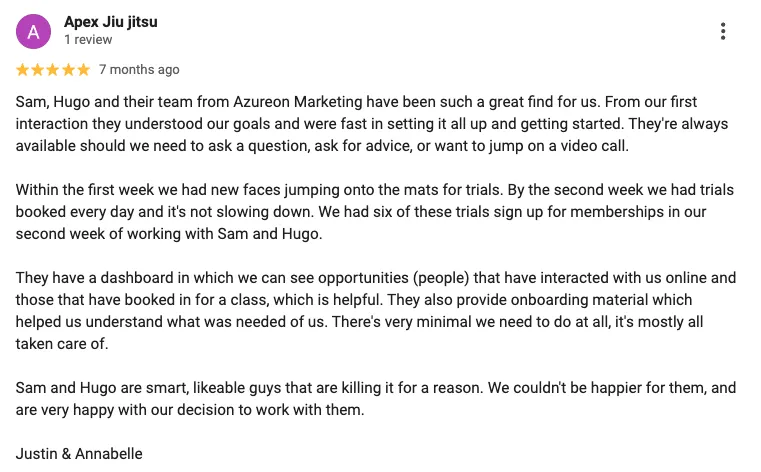Click the '7 months ago' timestamp
761x472 pixels.
pos(139,70)
